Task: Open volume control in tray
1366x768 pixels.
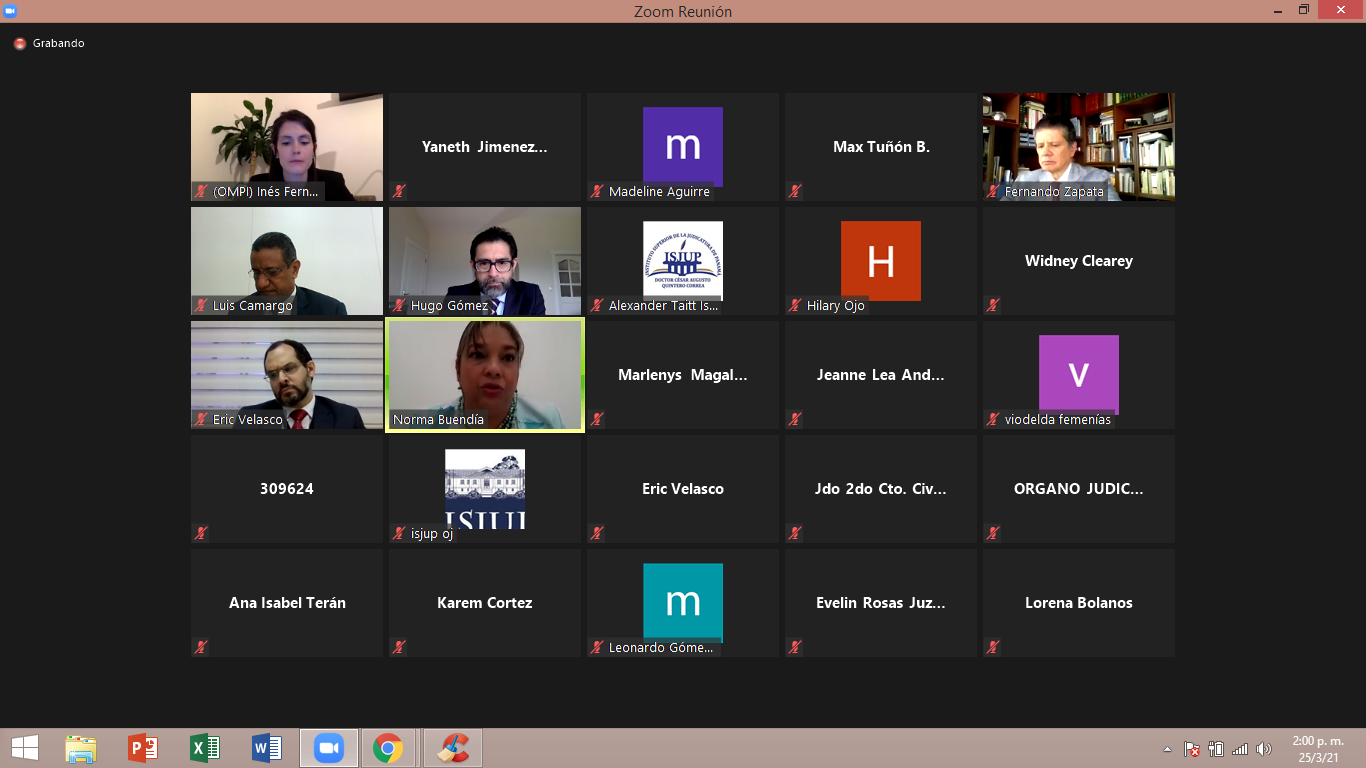Action: 1264,749
